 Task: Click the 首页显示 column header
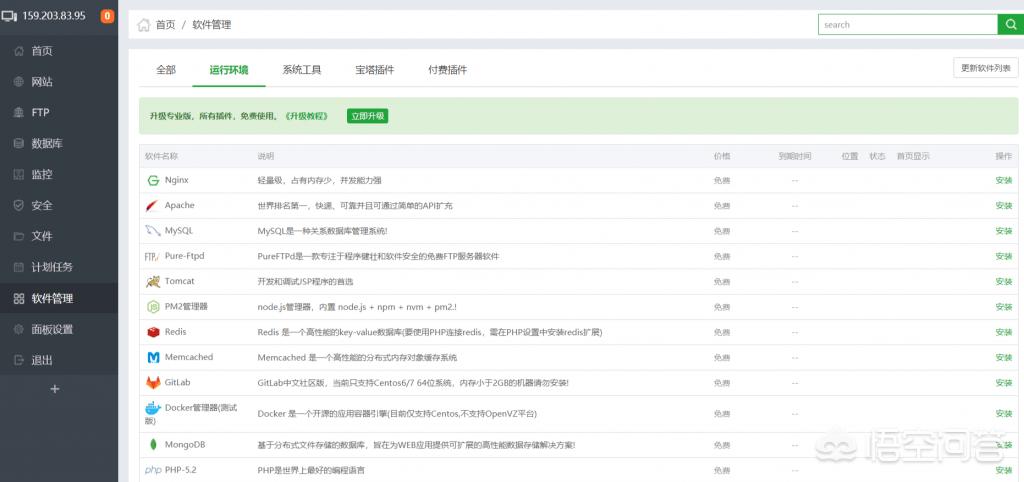pyautogui.click(x=913, y=157)
